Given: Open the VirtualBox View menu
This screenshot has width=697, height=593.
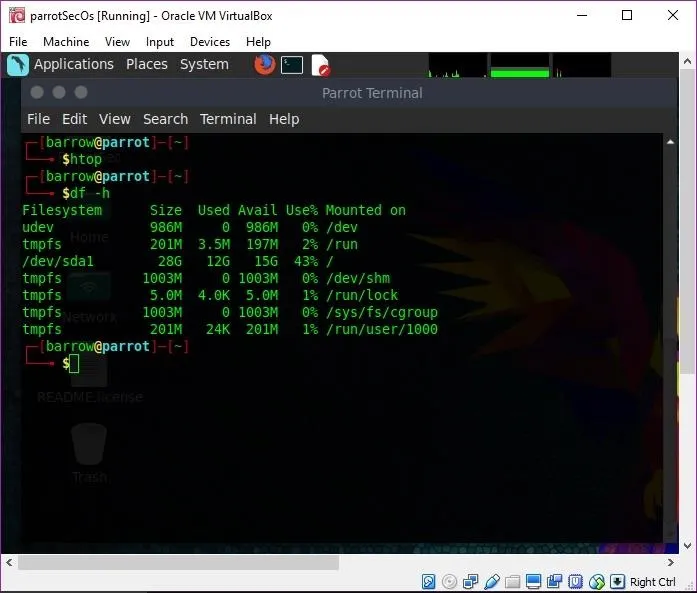Looking at the screenshot, I should 117,42.
